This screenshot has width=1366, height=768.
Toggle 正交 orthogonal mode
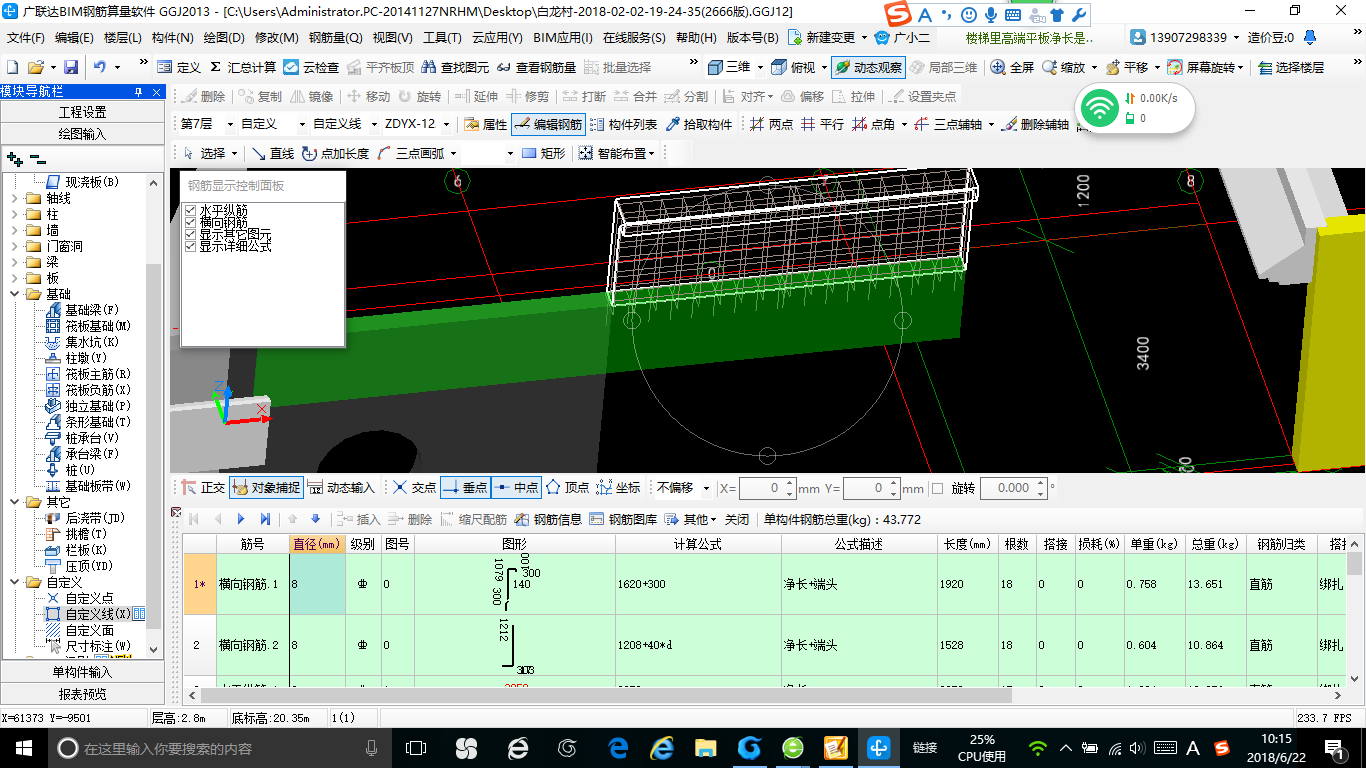point(203,487)
